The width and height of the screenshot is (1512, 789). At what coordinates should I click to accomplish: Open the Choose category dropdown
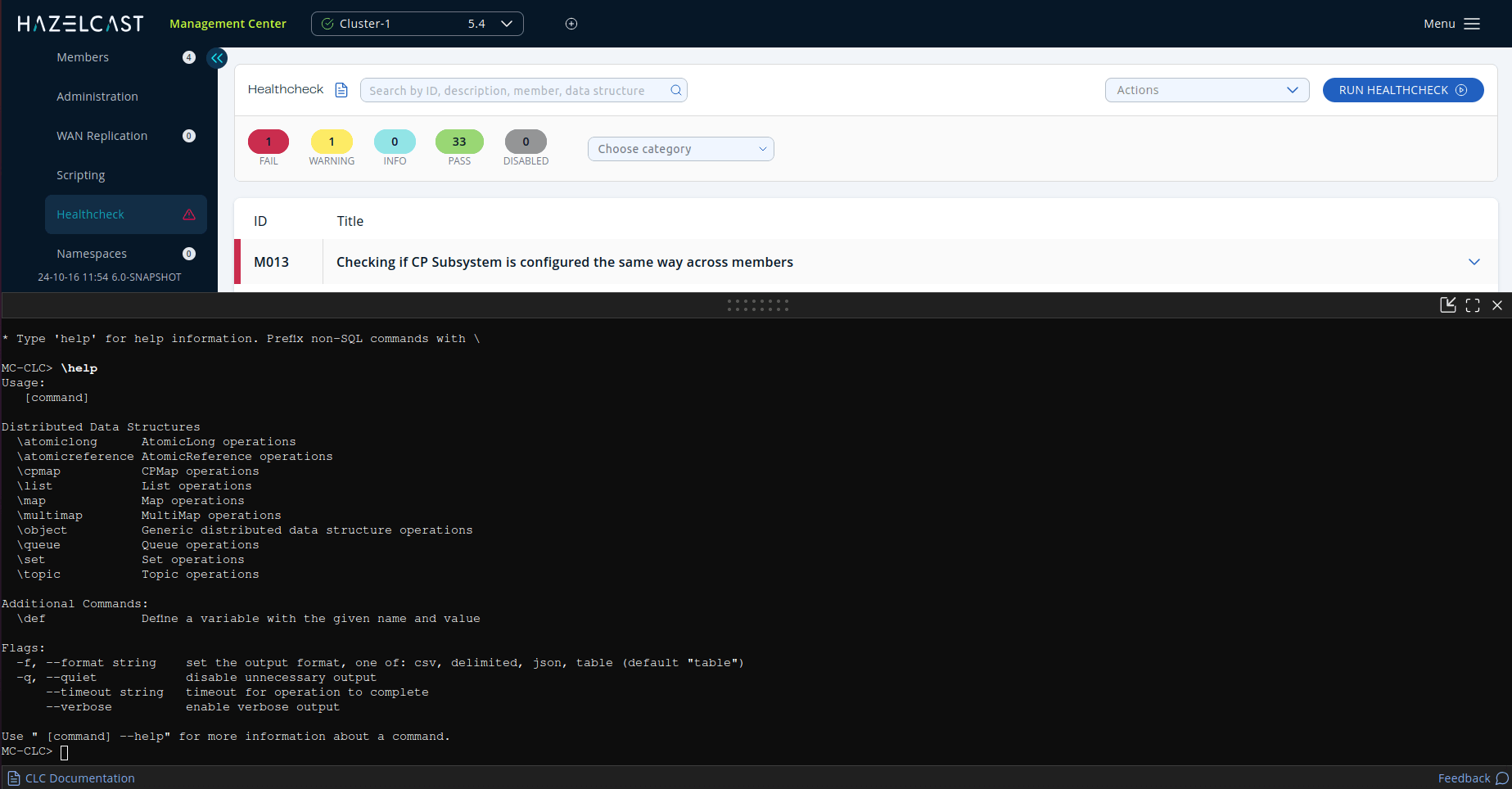(x=680, y=149)
